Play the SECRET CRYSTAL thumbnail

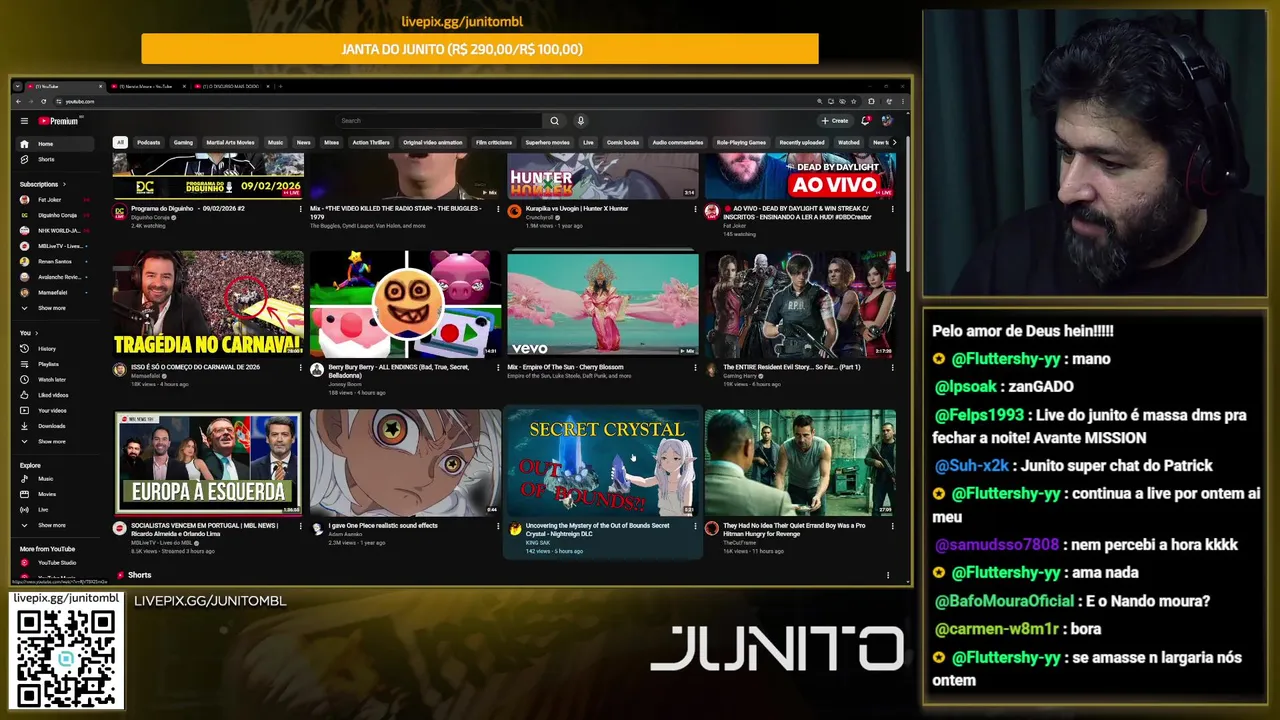click(603, 462)
